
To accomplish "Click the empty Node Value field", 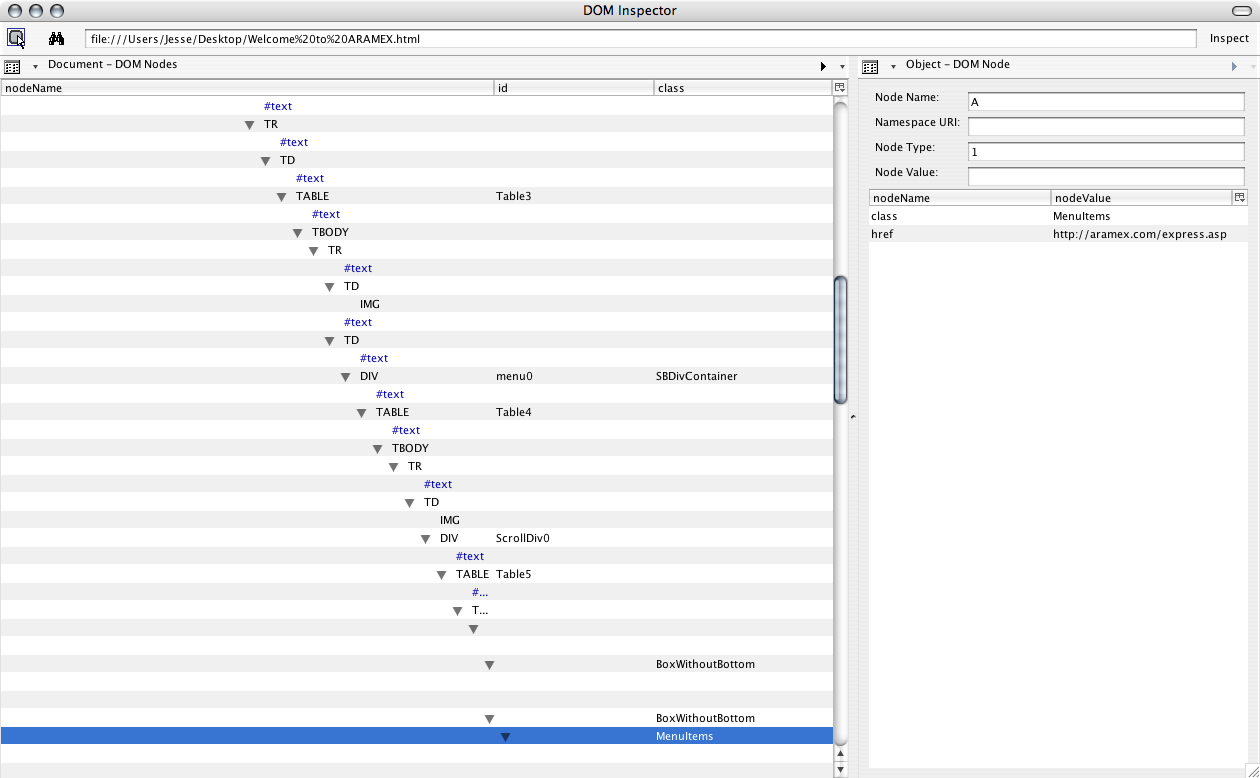I will (x=1106, y=177).
